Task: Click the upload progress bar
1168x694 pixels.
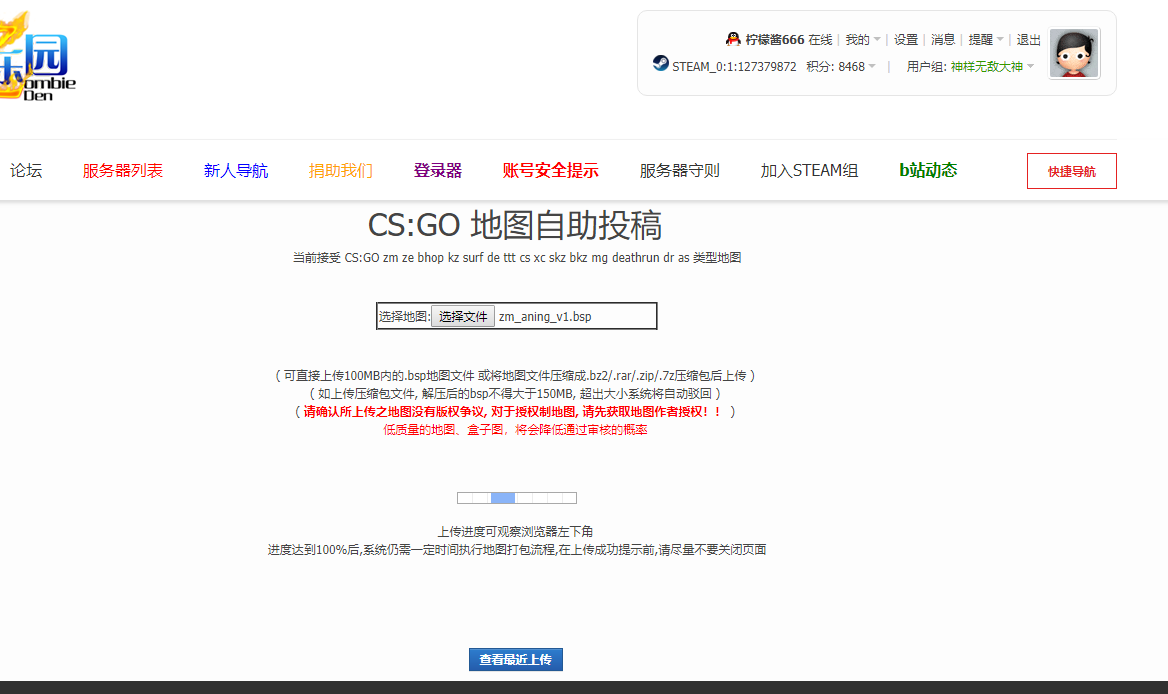Action: (x=517, y=498)
